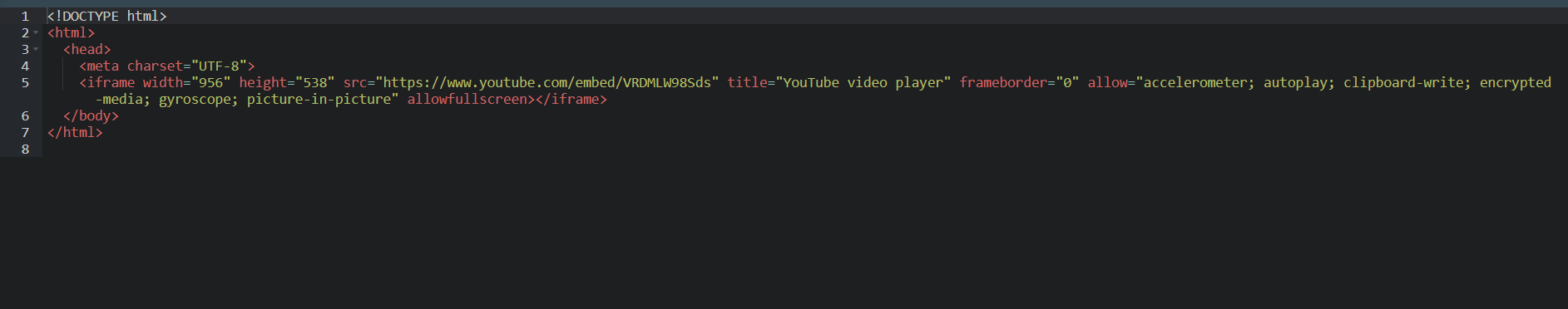The image size is (1568, 309).
Task: Place the cursor on the closing iframe tag
Action: point(571,99)
